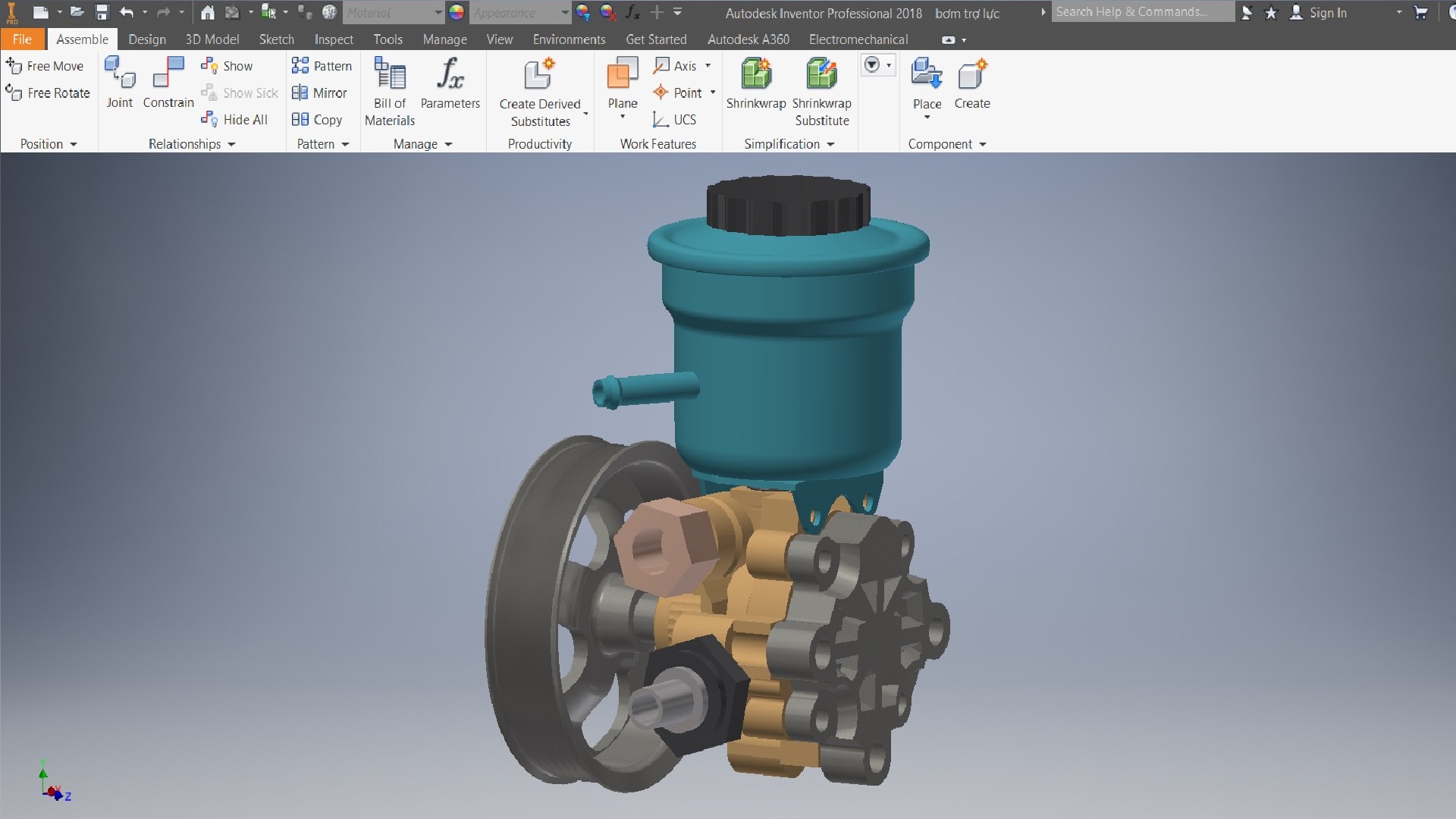1456x819 pixels.
Task: Click the Save icon in quick access toolbar
Action: (x=102, y=12)
